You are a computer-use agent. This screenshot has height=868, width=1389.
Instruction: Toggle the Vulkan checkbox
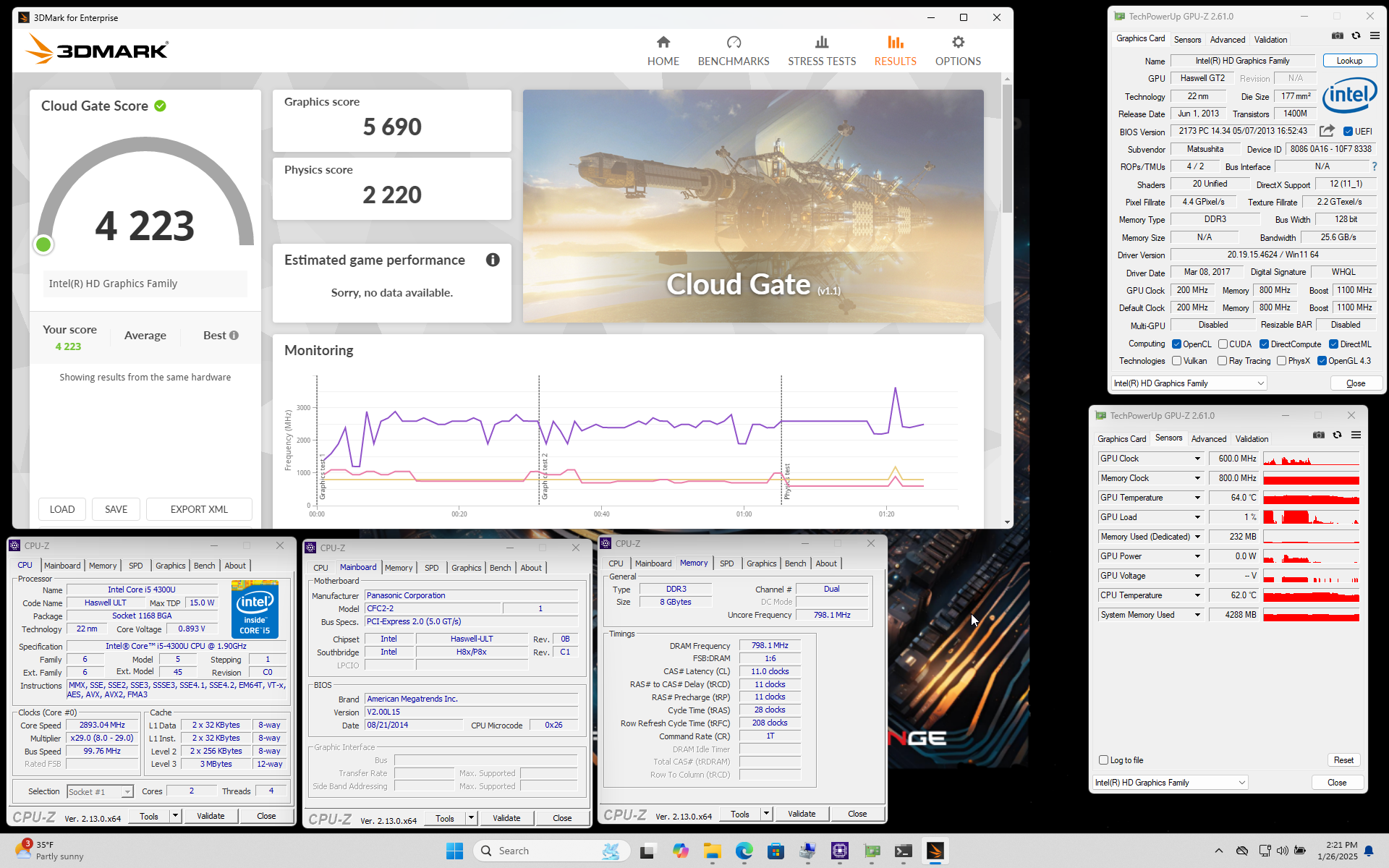point(1176,361)
